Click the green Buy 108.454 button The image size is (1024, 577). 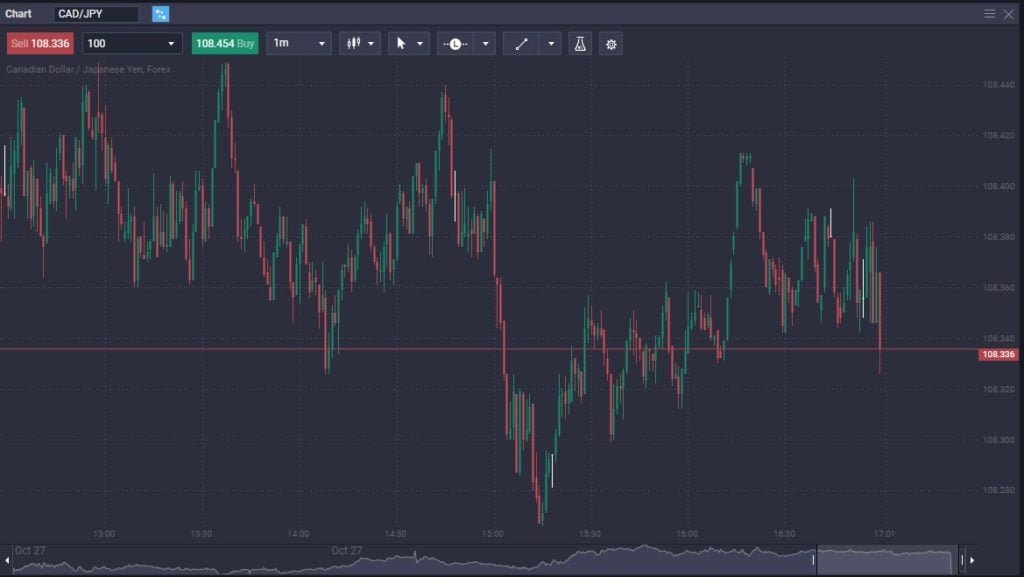(x=224, y=43)
